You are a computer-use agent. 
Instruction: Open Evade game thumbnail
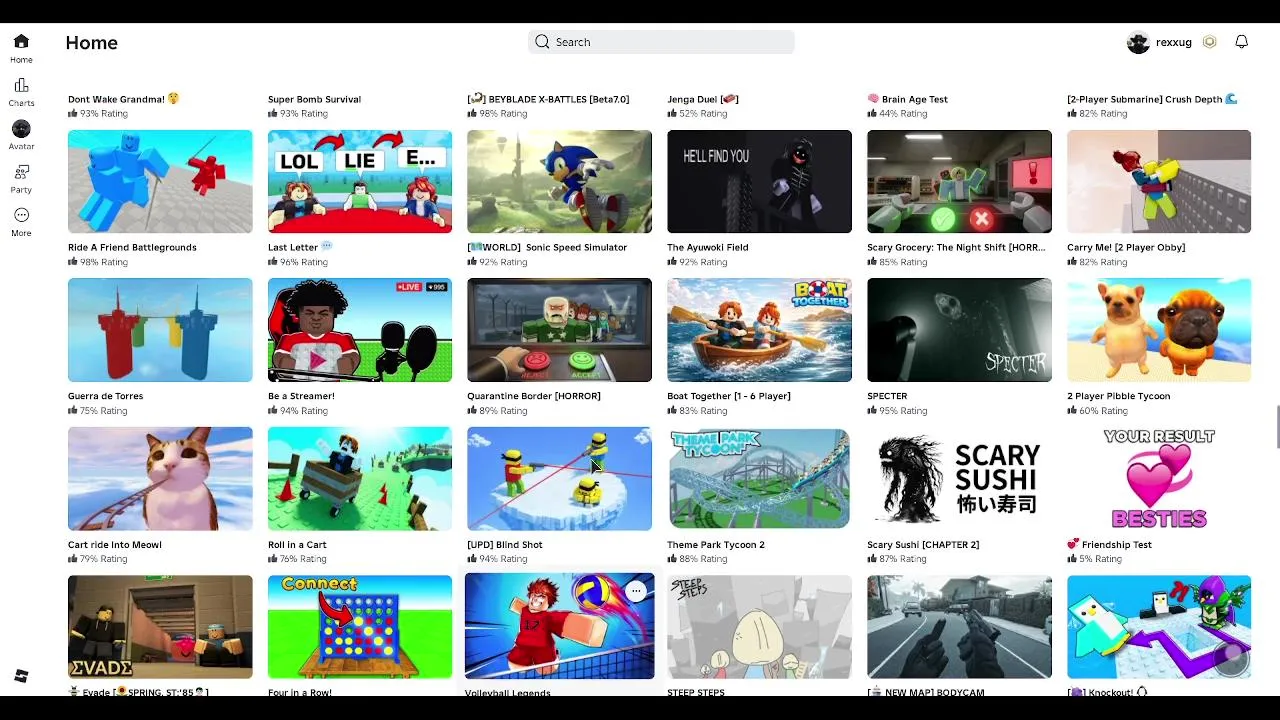160,627
